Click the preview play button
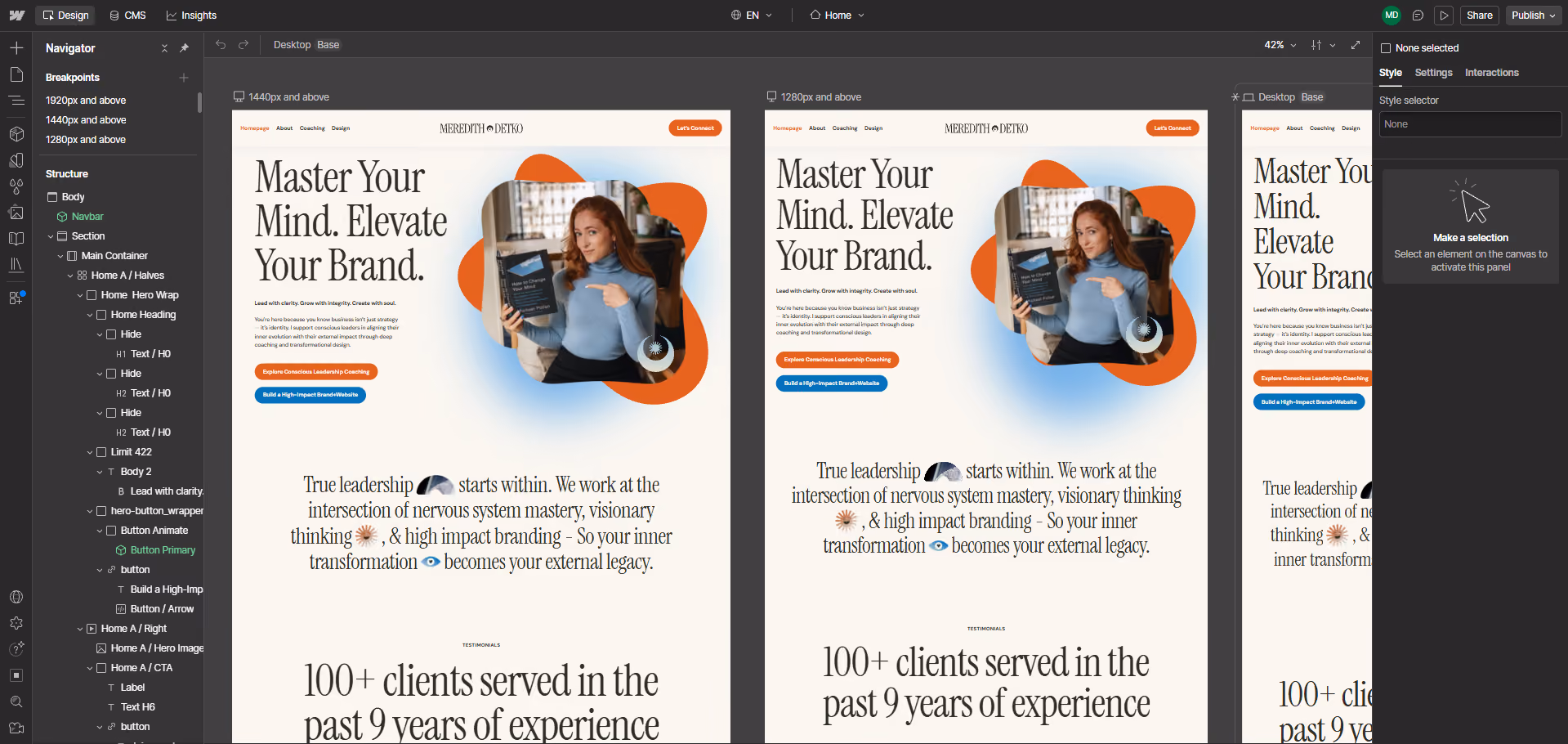Image resolution: width=1568 pixels, height=744 pixels. [1444, 16]
